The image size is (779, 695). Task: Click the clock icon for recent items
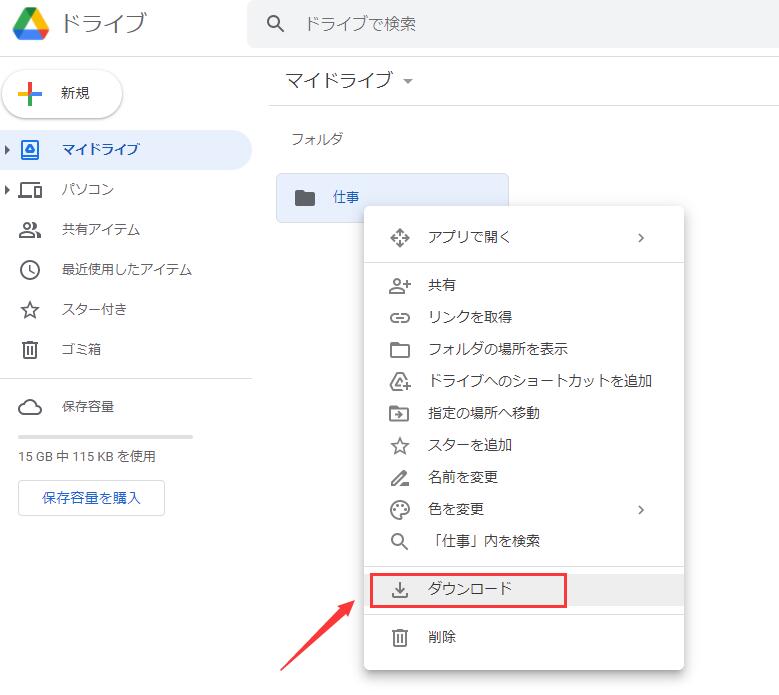click(30, 270)
